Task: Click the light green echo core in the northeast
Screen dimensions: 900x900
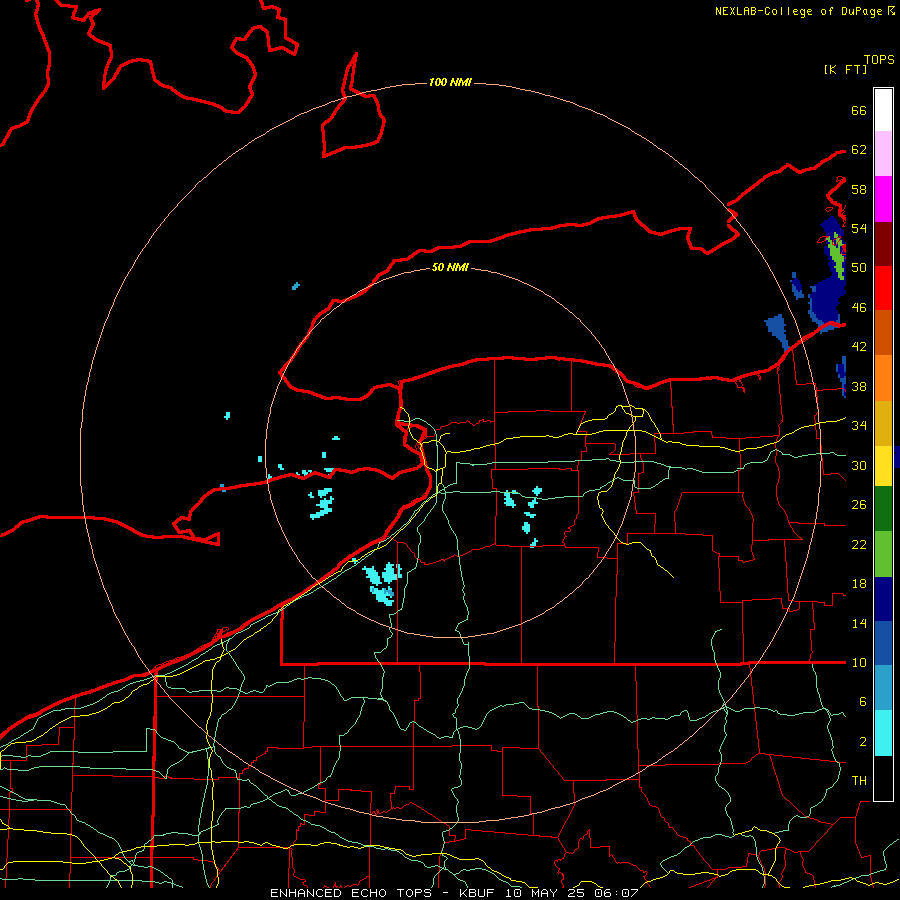Action: [x=837, y=255]
